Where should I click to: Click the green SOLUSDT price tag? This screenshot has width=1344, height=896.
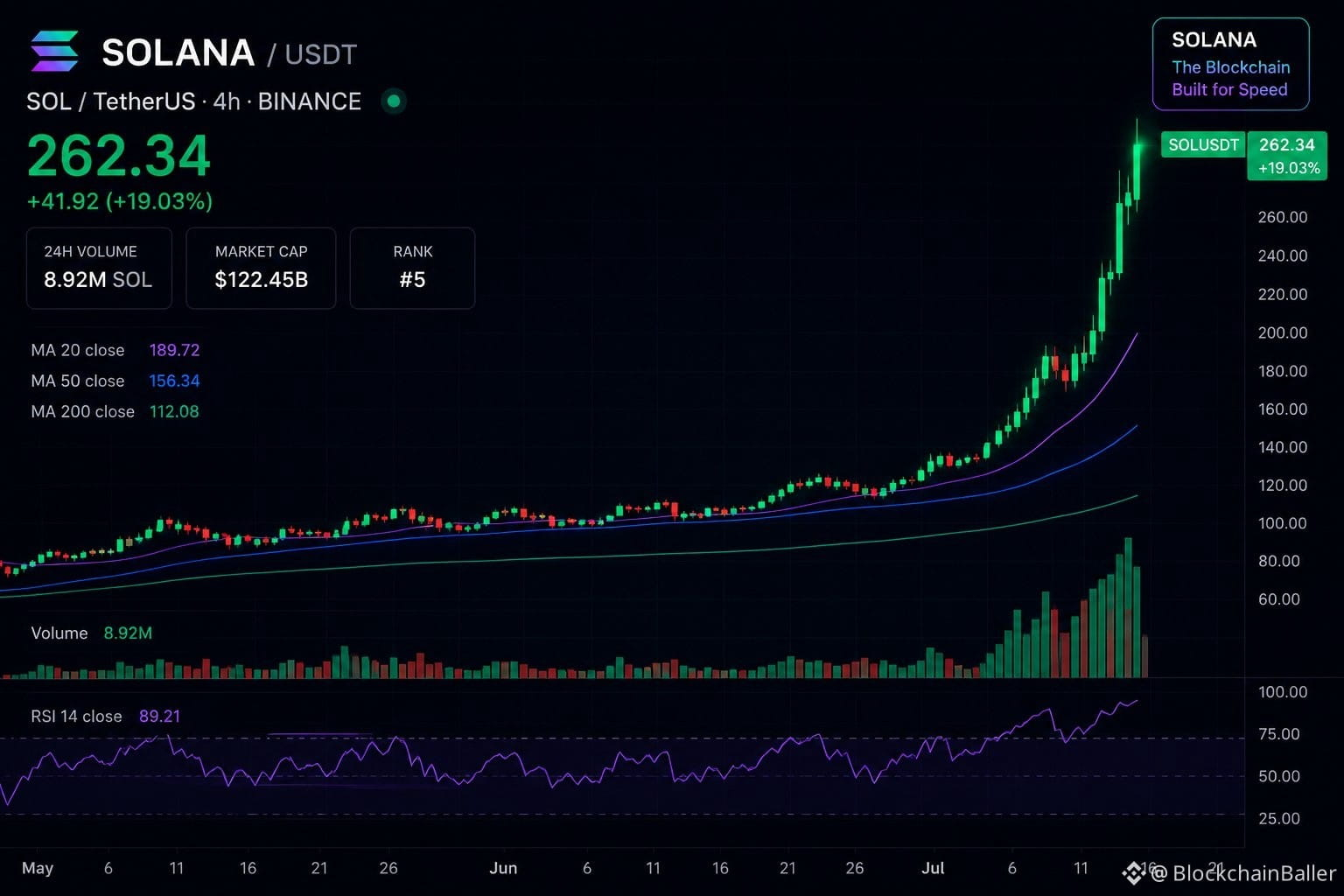point(1203,144)
